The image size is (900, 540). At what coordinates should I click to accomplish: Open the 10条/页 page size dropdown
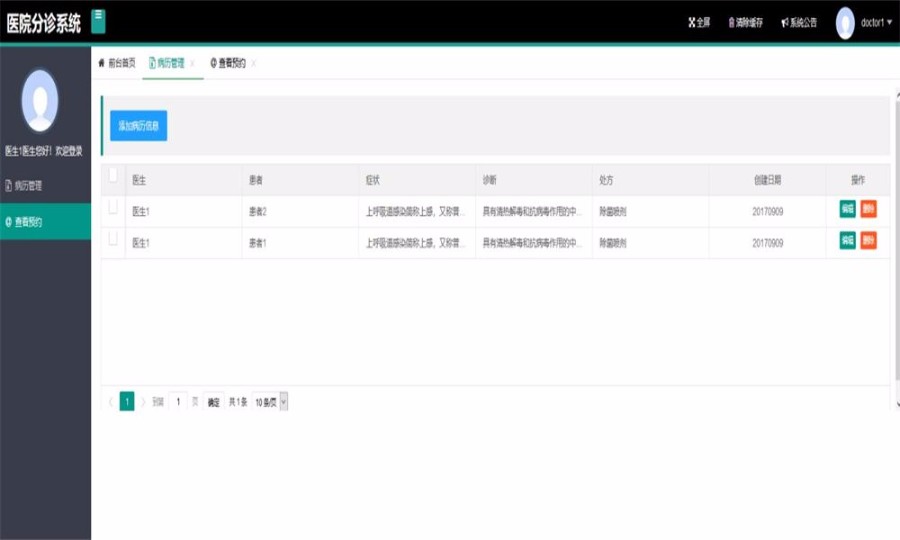coord(270,402)
